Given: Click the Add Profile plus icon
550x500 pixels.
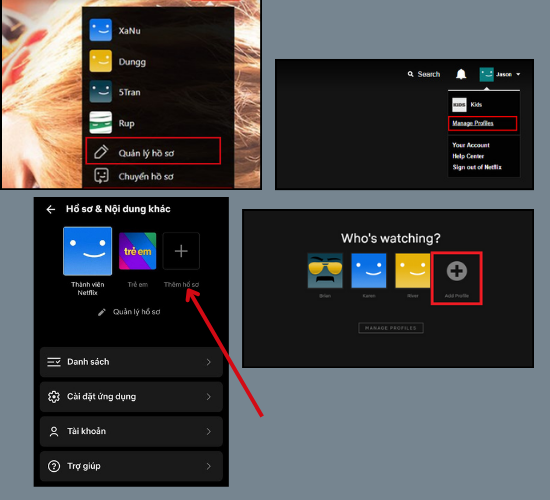Looking at the screenshot, I should tap(456, 271).
